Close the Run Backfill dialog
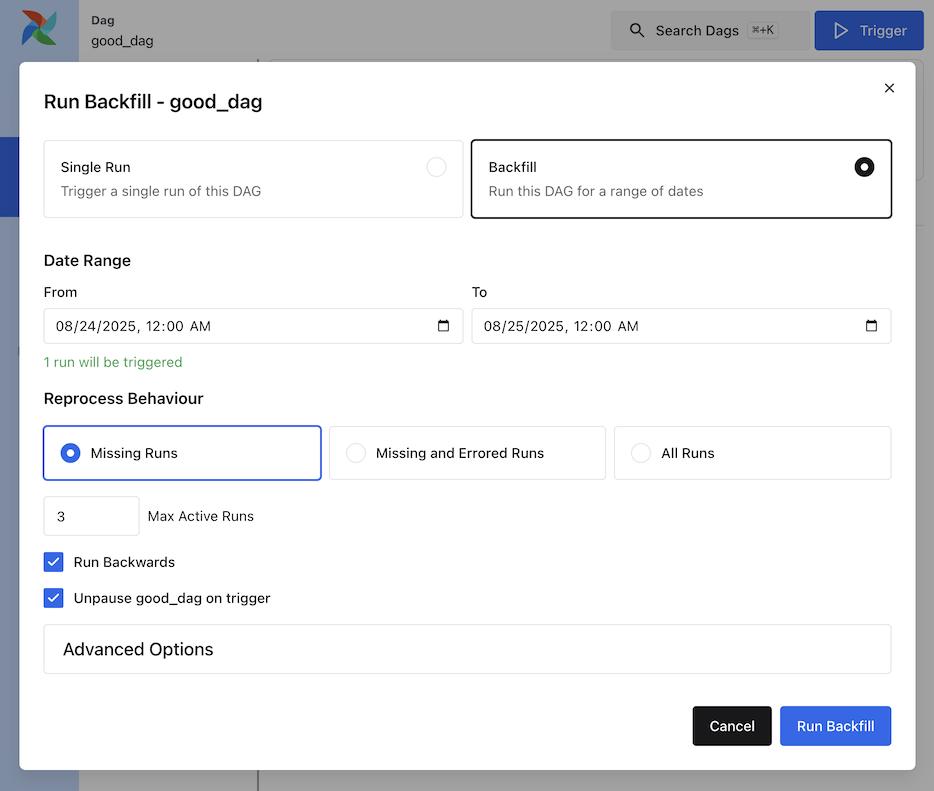 pos(889,88)
